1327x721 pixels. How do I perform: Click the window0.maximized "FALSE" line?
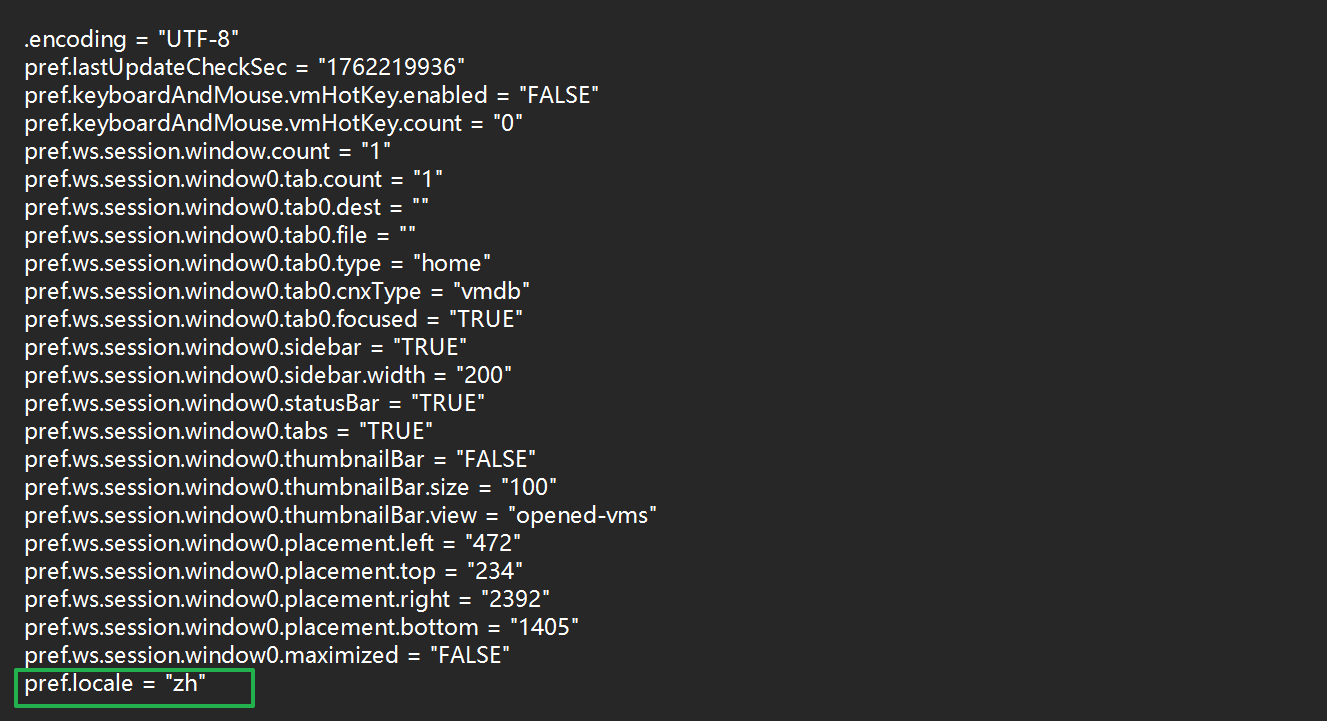click(x=268, y=656)
